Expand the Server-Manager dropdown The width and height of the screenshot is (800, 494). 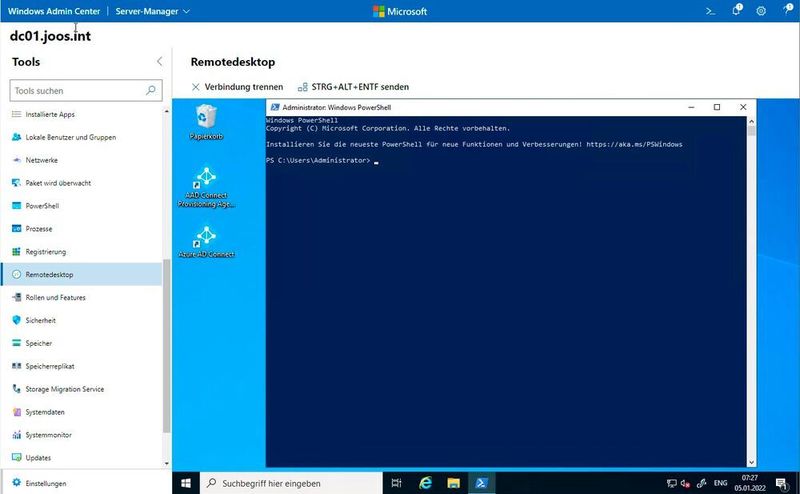tap(152, 11)
